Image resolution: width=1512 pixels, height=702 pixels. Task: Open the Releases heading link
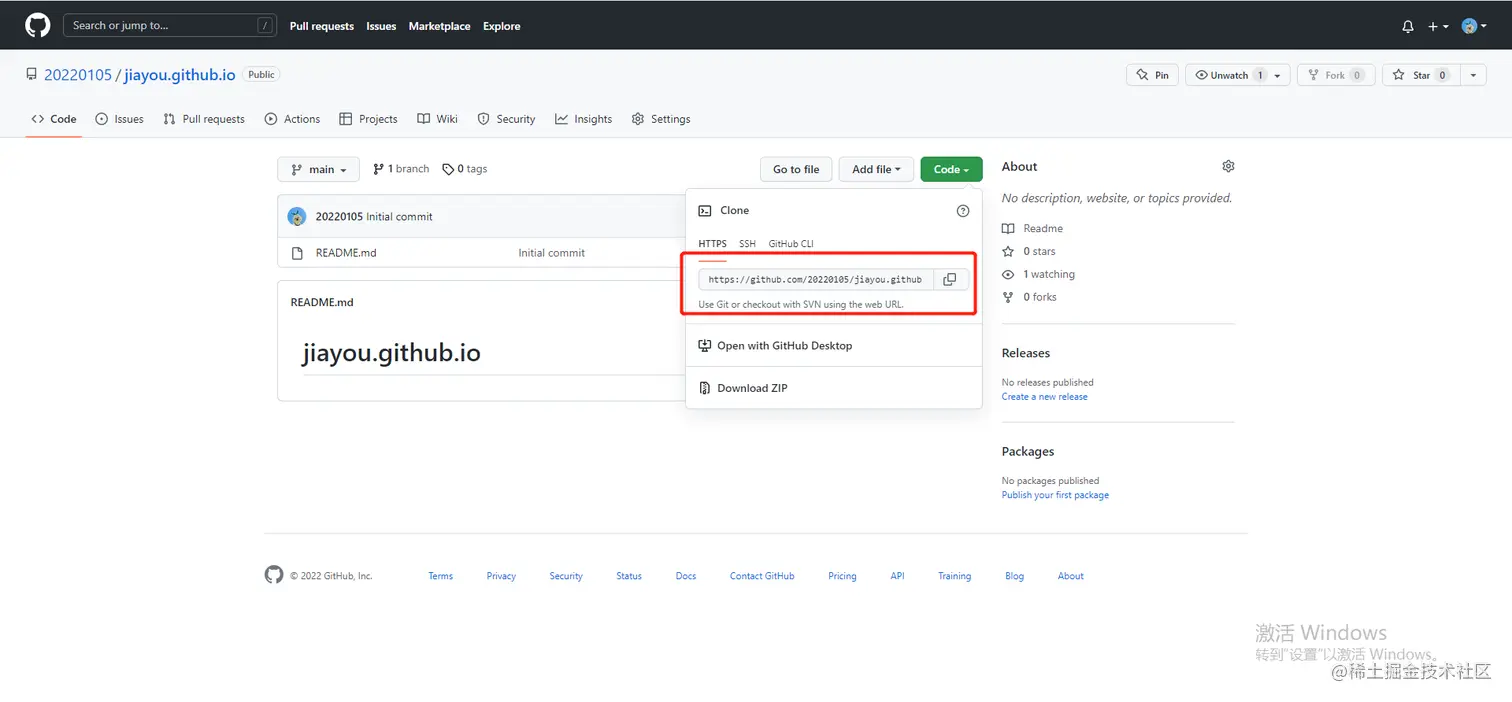[1026, 353]
